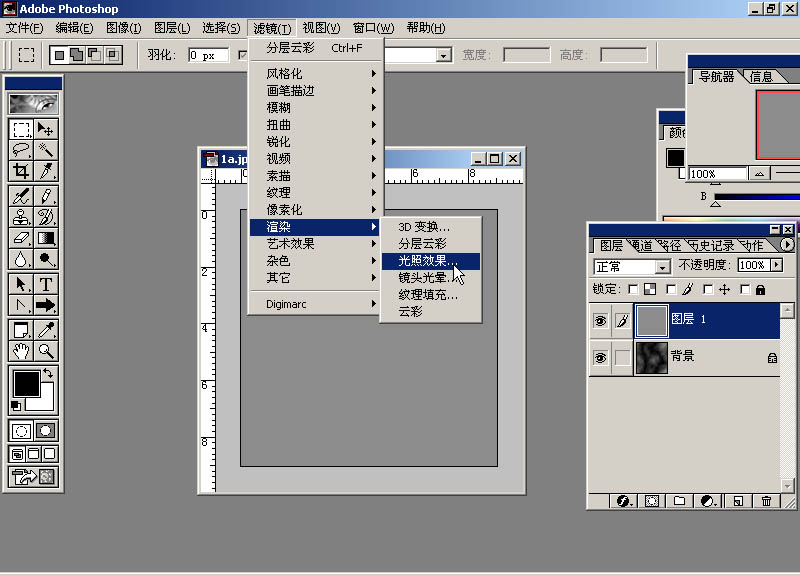The image size is (800, 576).
Task: Select the Clone Stamp tool
Action: pyautogui.click(x=21, y=217)
